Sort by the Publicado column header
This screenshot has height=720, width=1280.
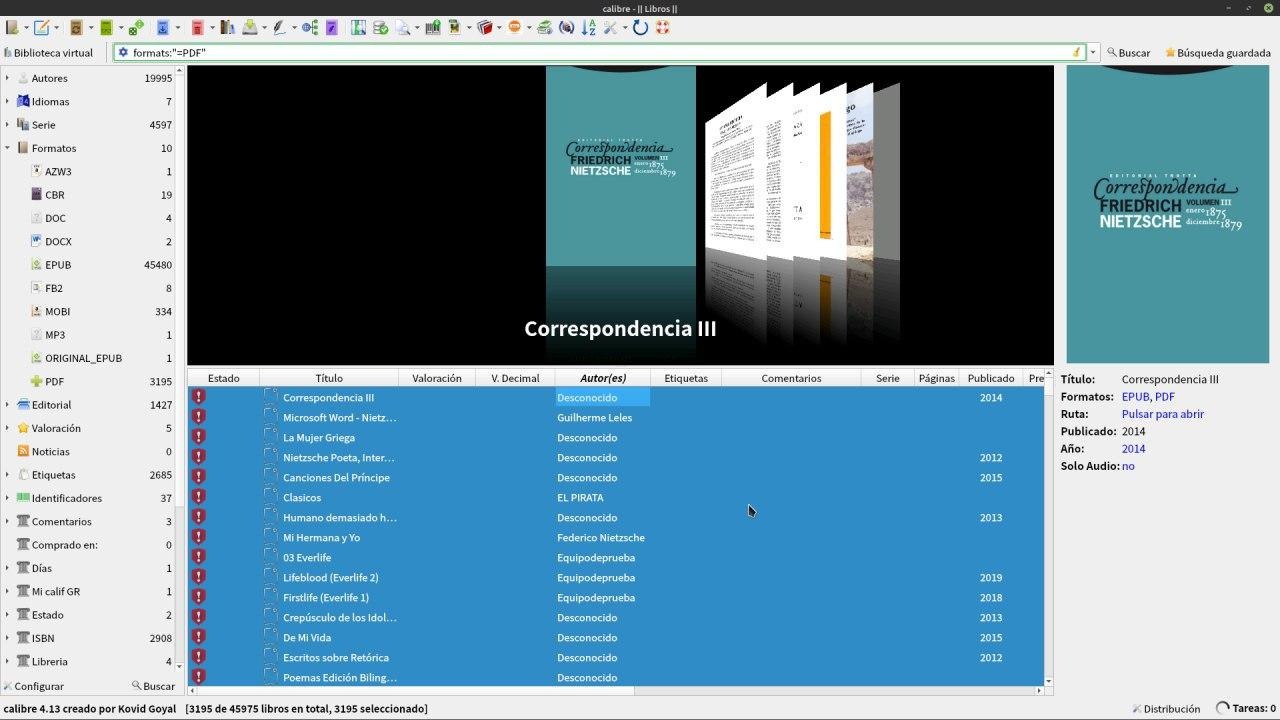991,378
